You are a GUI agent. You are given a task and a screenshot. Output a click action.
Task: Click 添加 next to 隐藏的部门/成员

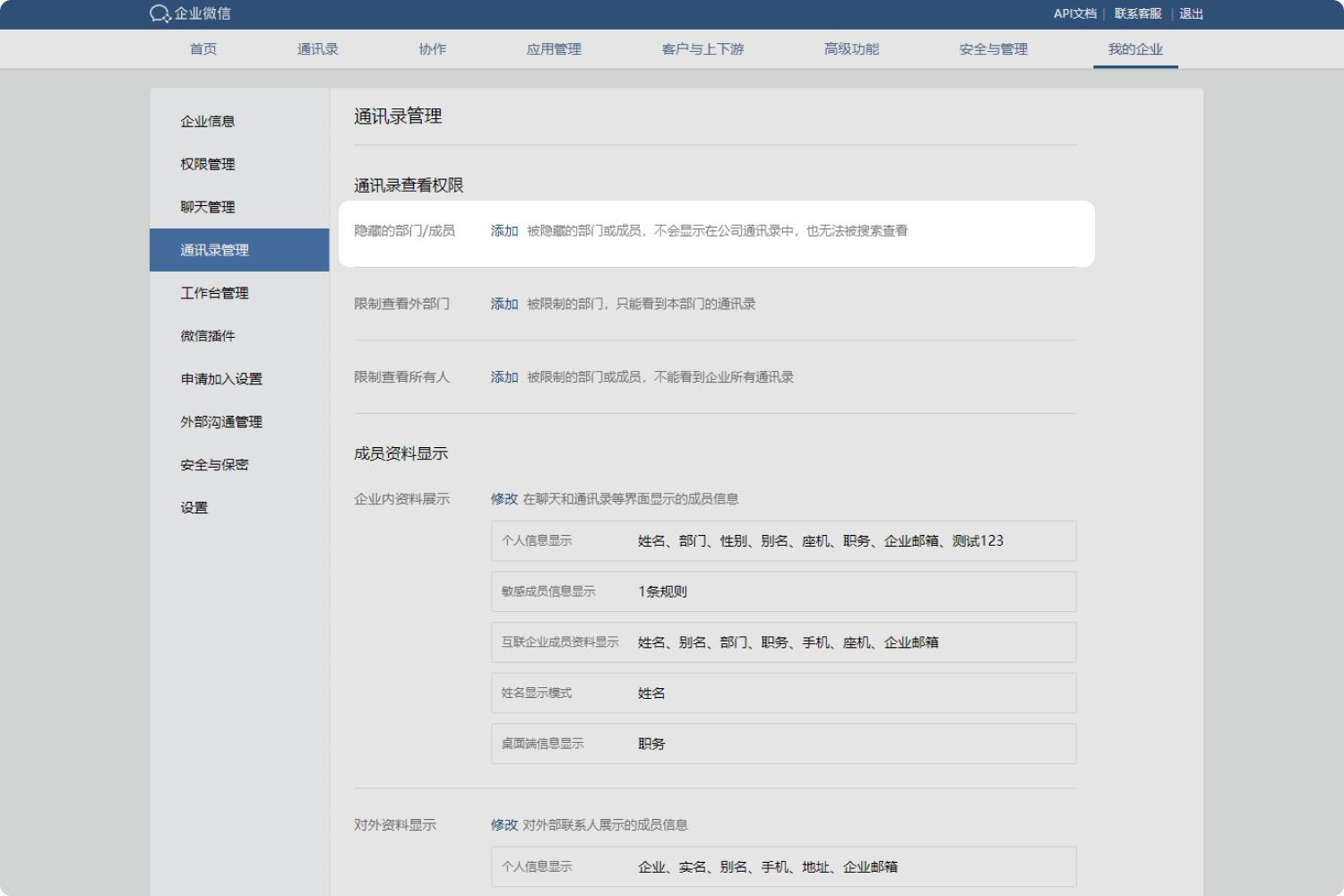tap(504, 231)
